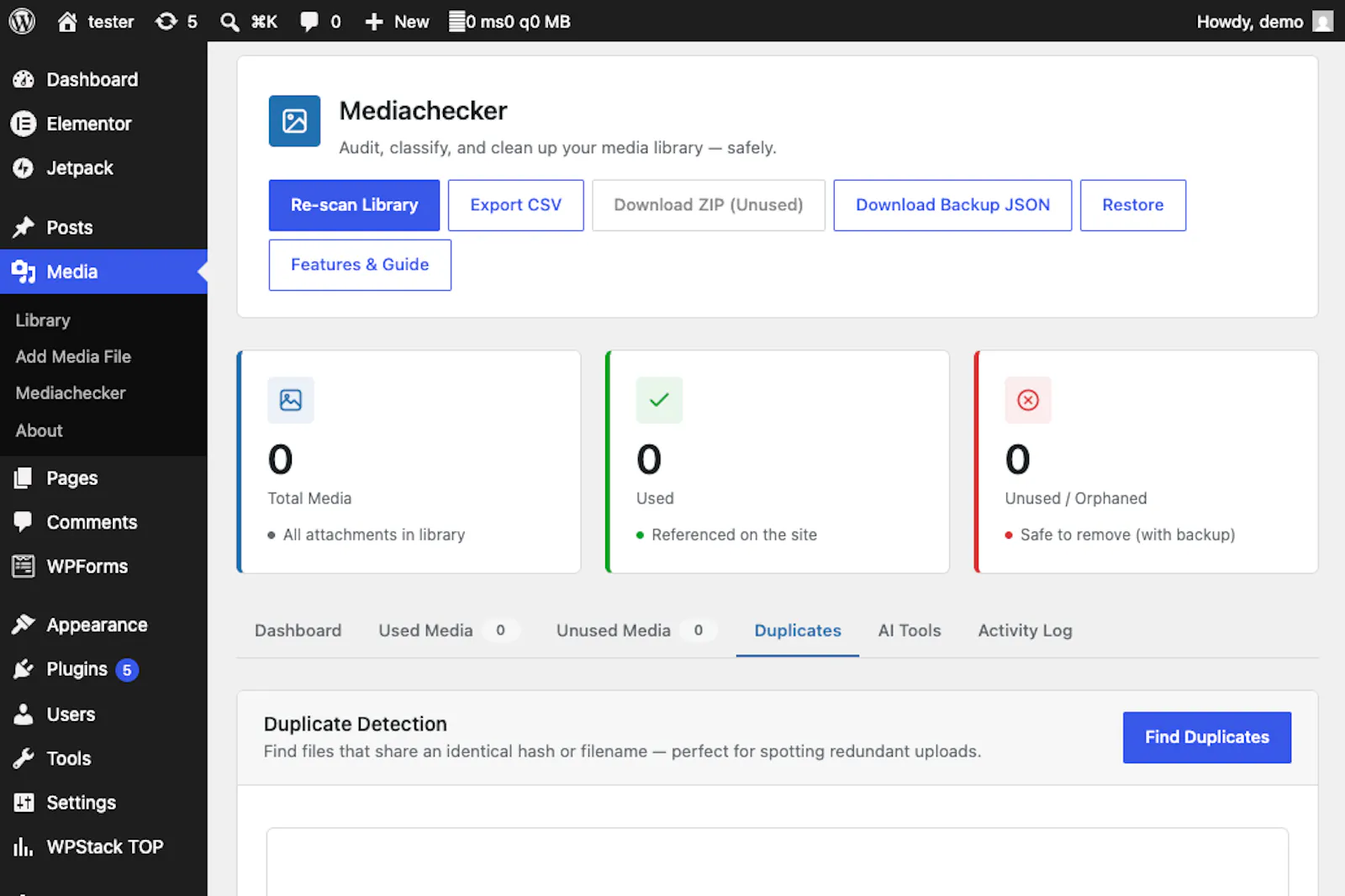Screen dimensions: 1345x896
Task: Click Download ZIP (Unused) button
Action: tap(709, 205)
